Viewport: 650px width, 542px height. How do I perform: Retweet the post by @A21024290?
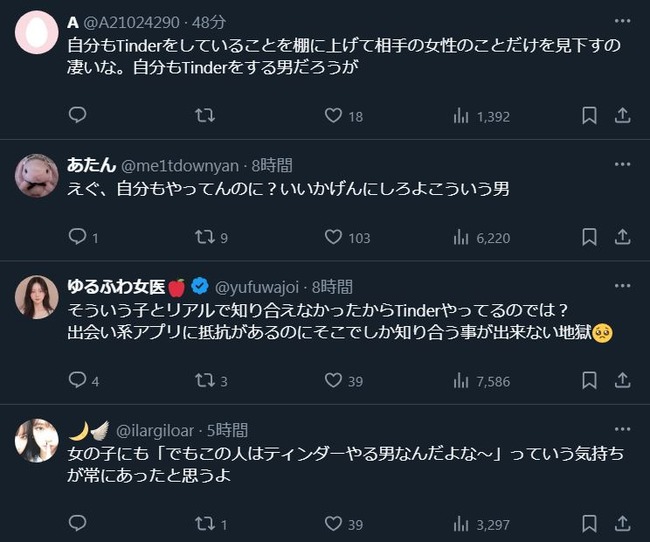pyautogui.click(x=205, y=116)
